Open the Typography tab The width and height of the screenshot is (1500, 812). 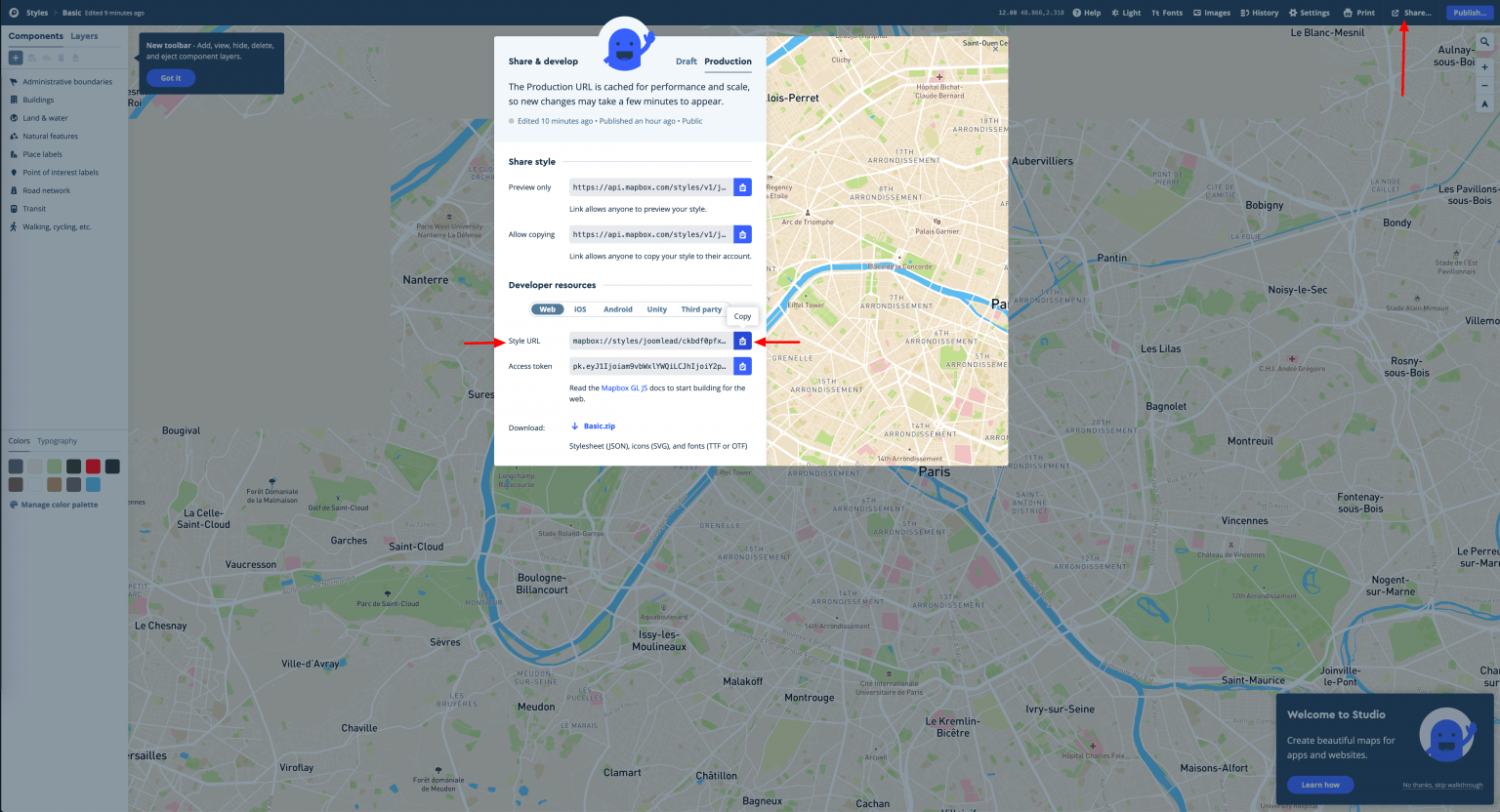(x=57, y=441)
